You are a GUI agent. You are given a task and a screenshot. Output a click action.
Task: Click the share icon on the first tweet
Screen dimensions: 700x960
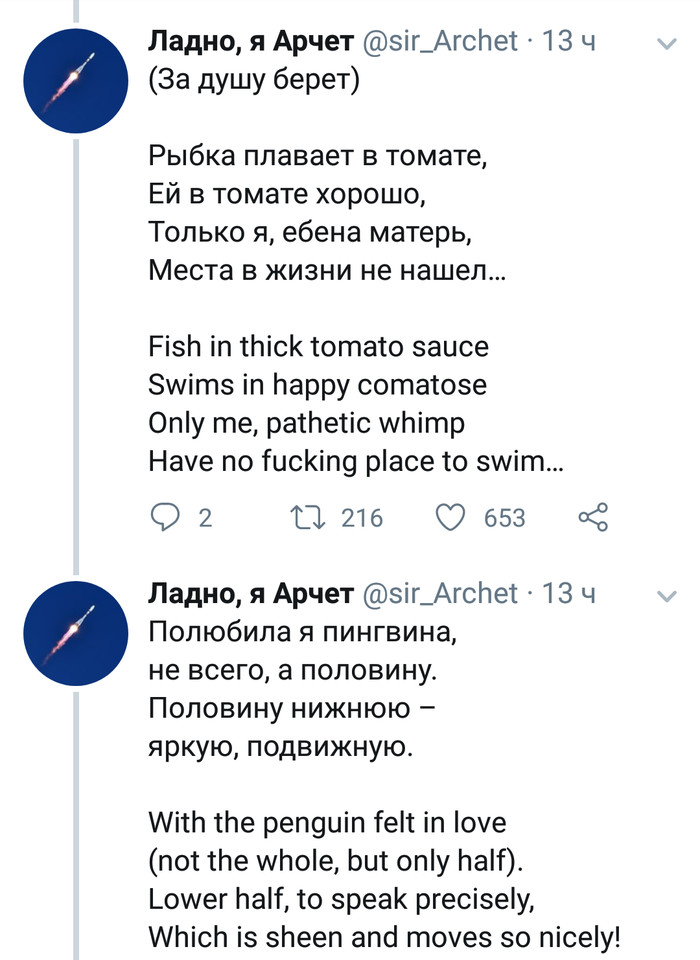593,517
